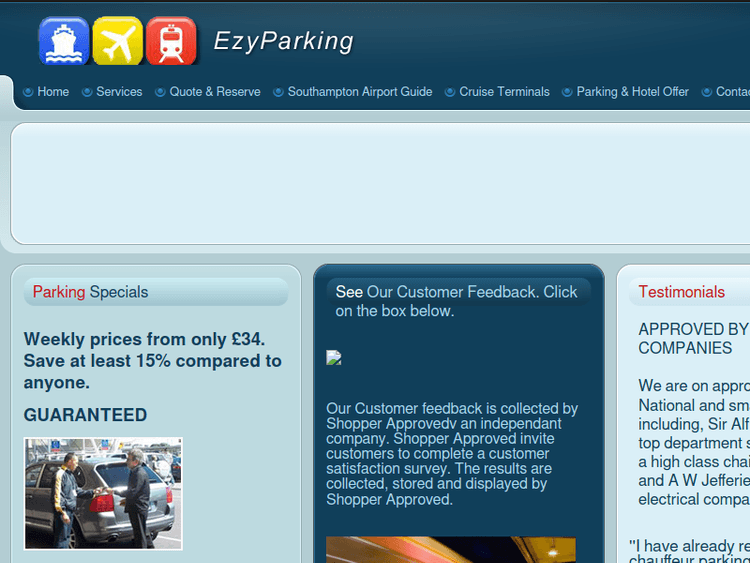Click the 'Our Customer feedback is collected' paragraph
Image resolution: width=750 pixels, height=563 pixels.
(452, 453)
